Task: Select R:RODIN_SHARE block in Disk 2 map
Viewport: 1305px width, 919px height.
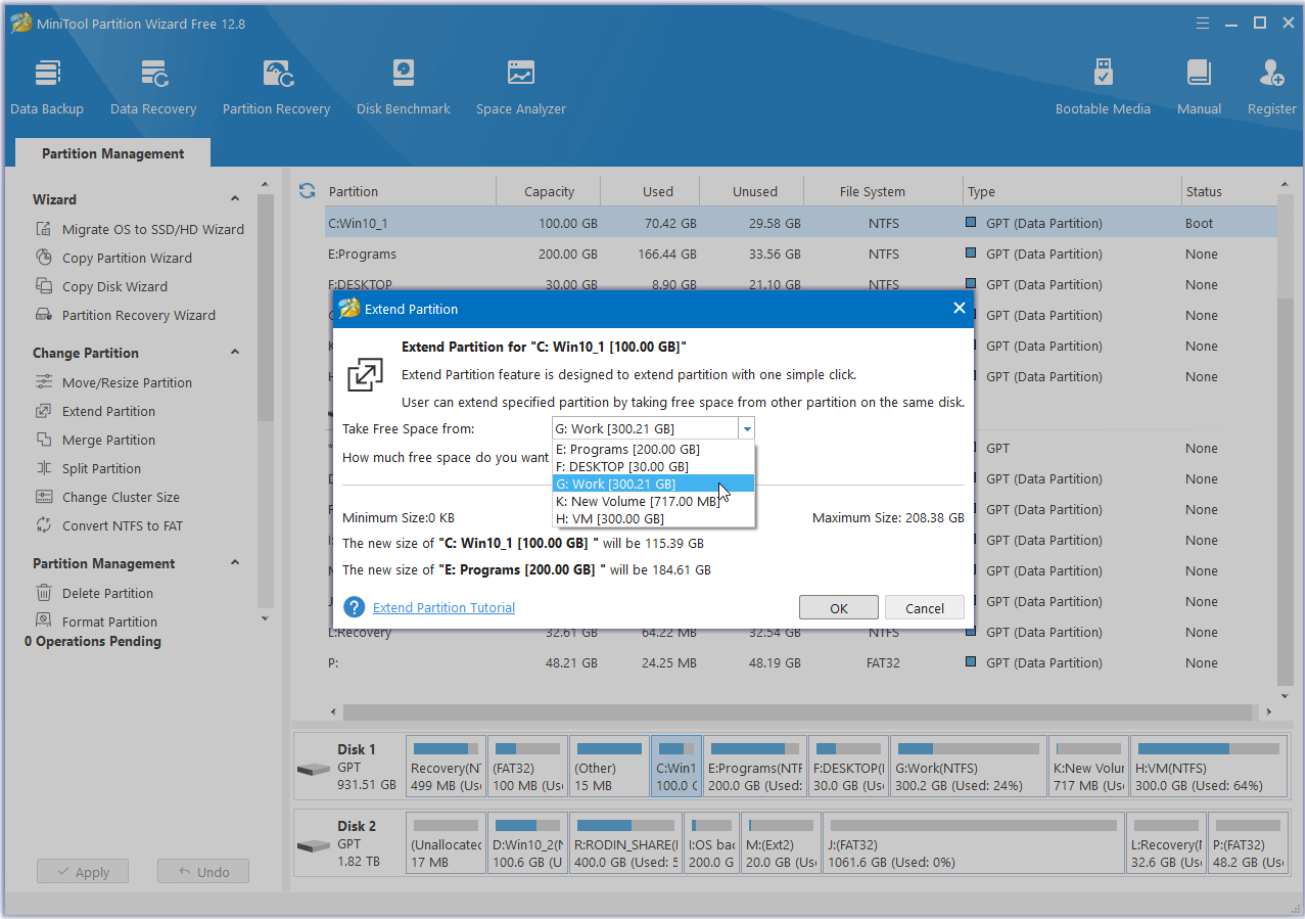Action: coord(627,844)
